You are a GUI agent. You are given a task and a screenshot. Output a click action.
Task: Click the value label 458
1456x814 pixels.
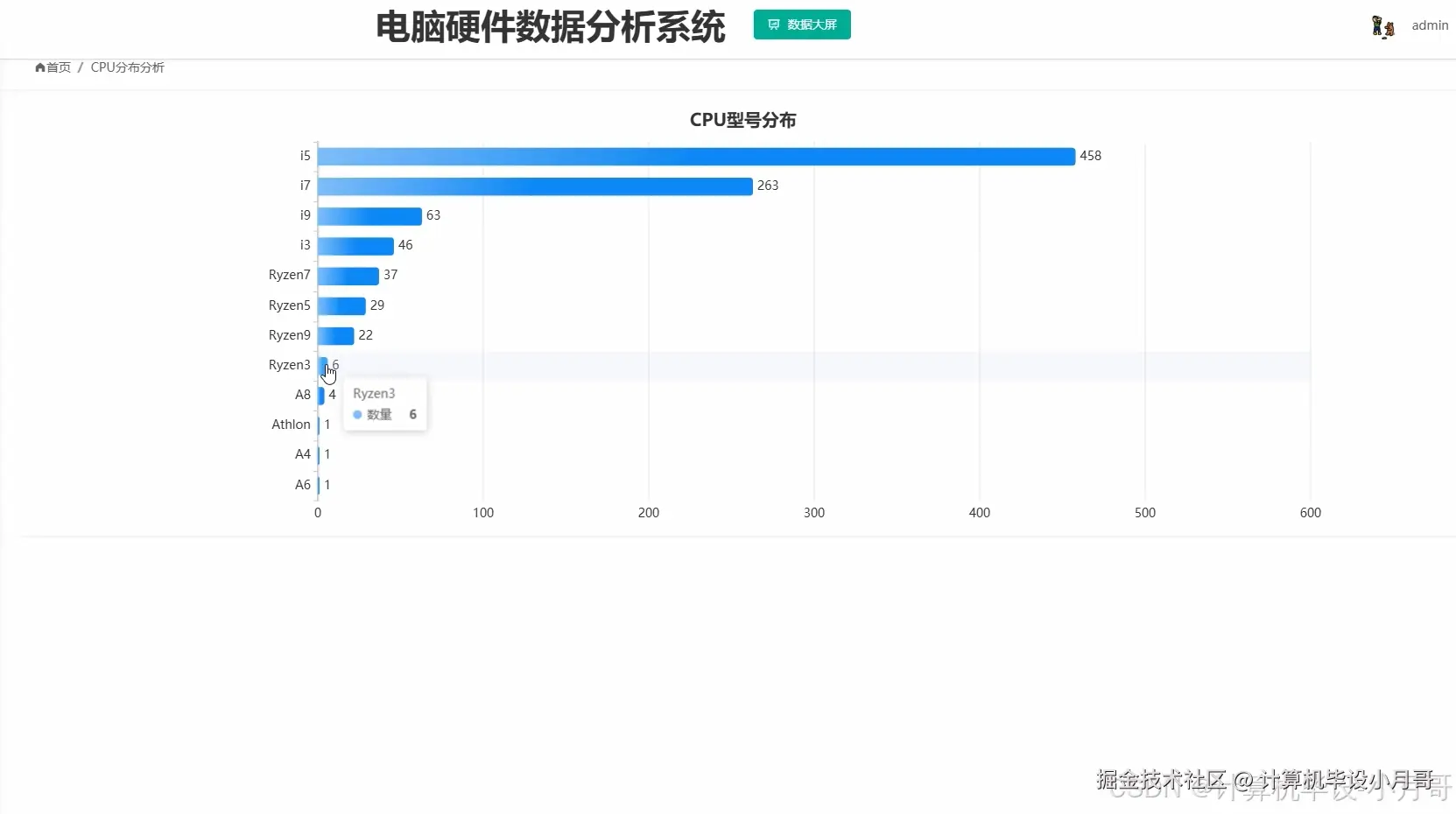1090,156
